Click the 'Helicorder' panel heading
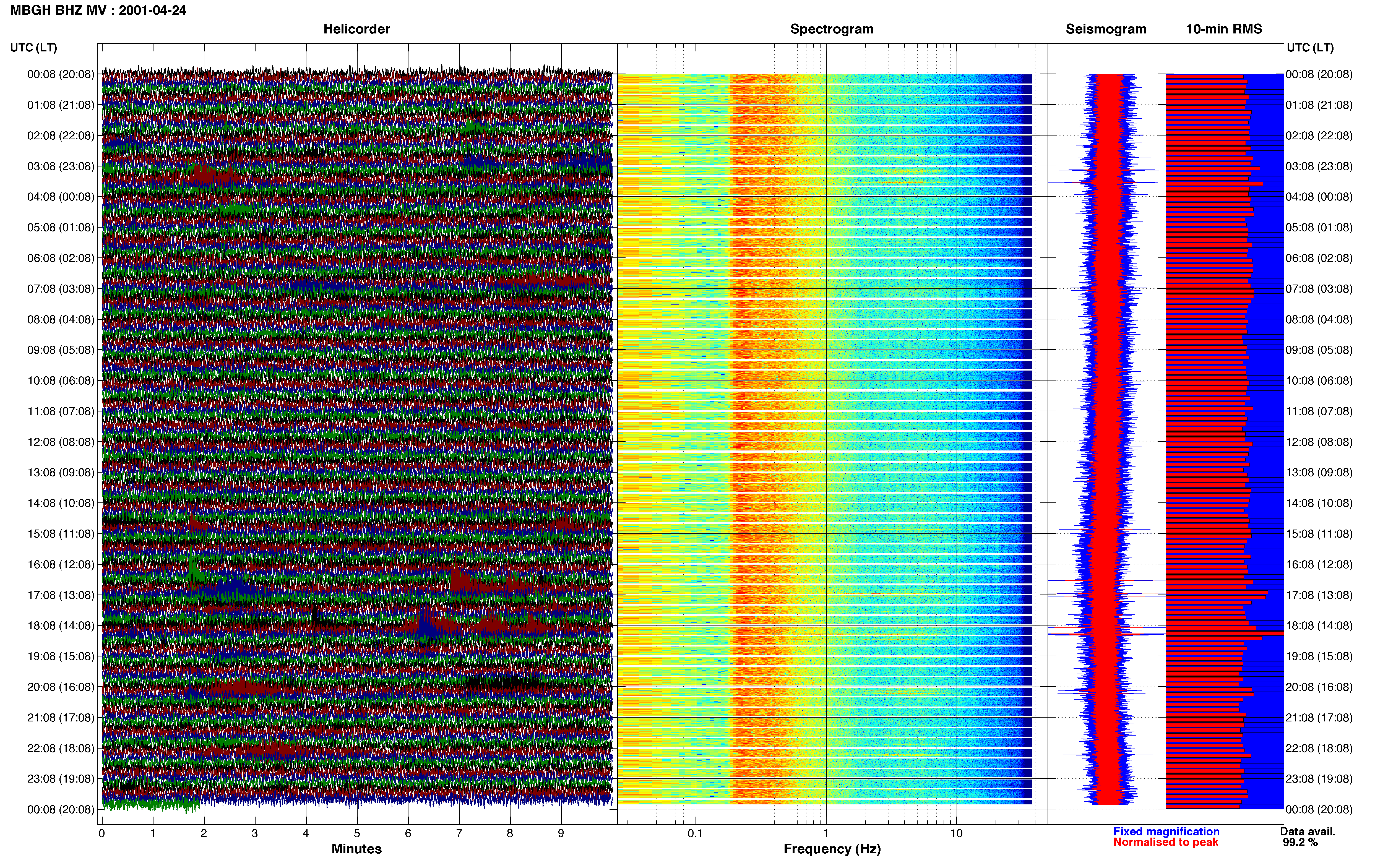The height and width of the screenshot is (868, 1388). point(356,29)
